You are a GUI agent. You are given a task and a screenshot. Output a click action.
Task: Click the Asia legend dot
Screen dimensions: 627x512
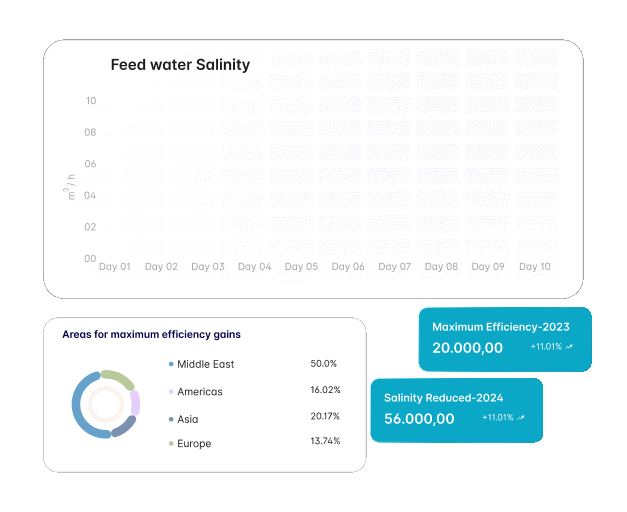(171, 418)
